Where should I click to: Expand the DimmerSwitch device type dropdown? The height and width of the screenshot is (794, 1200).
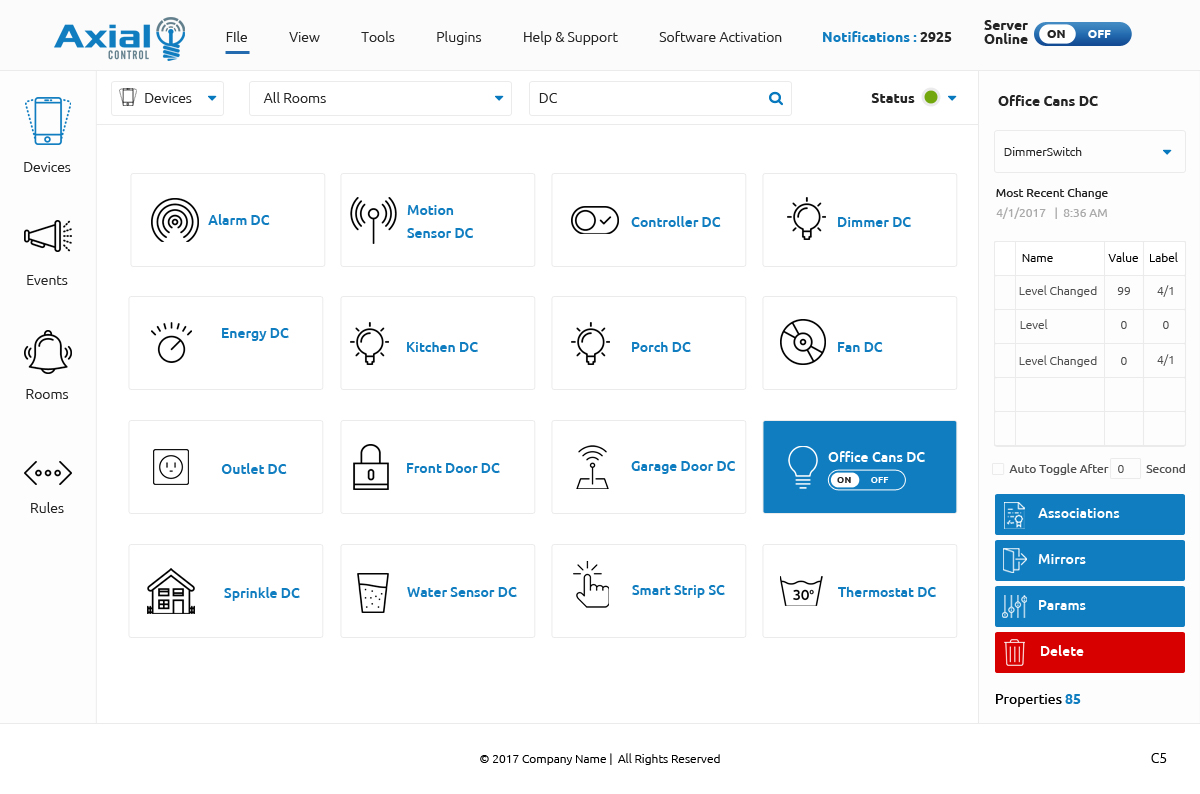click(1166, 151)
